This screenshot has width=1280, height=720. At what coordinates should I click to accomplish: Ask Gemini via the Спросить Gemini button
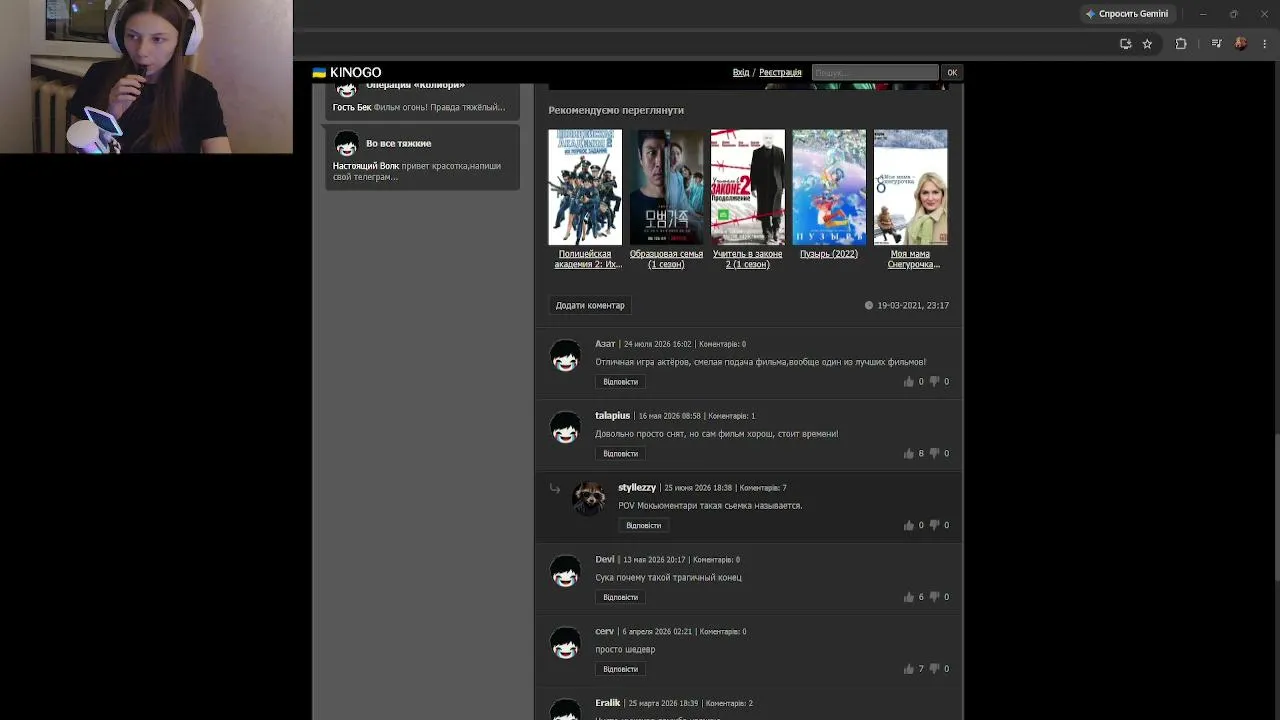[1126, 14]
